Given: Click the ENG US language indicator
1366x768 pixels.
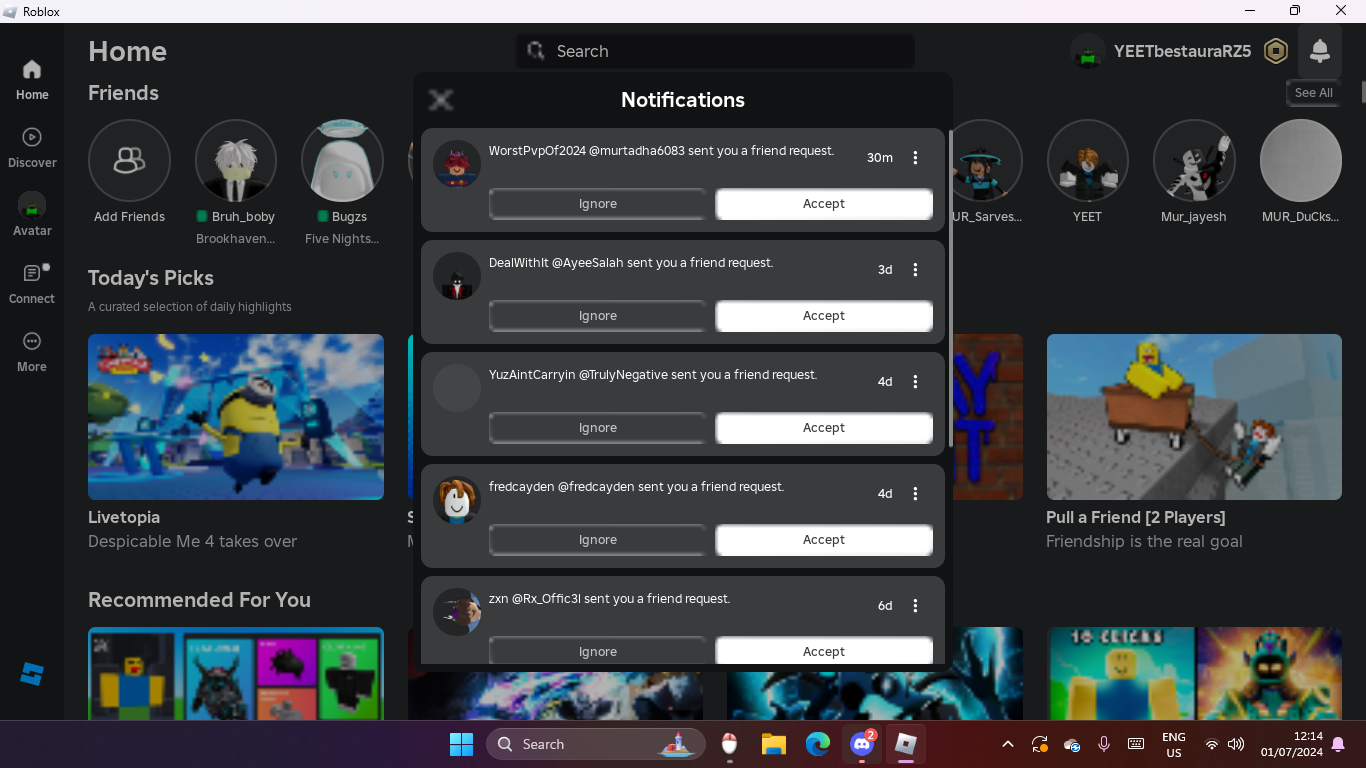Looking at the screenshot, I should (x=1174, y=744).
